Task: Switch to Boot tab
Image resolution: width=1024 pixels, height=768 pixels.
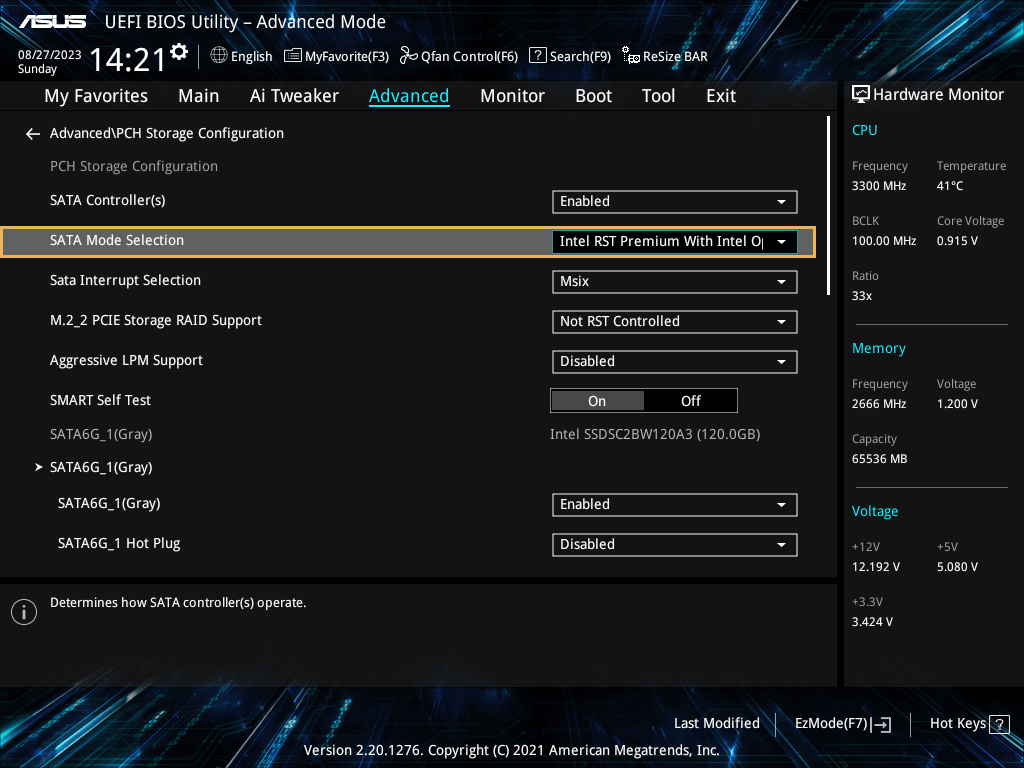Action: click(x=593, y=96)
